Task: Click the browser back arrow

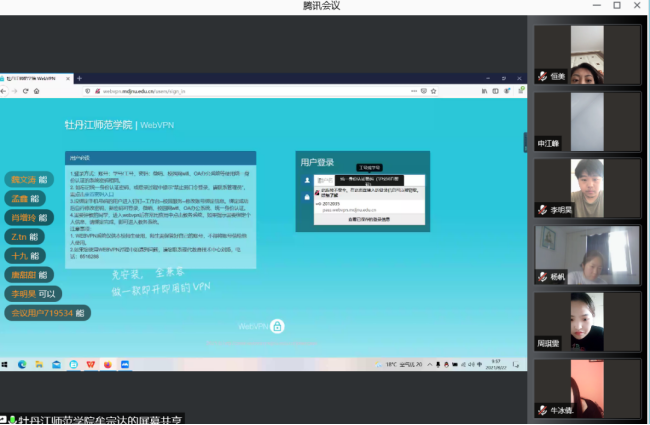Action: click(x=5, y=91)
